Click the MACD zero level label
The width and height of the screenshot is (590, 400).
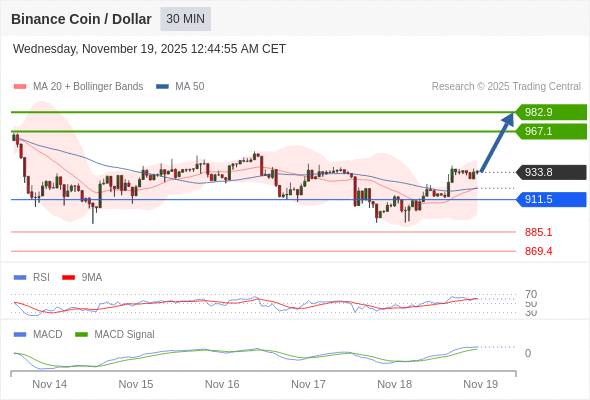pos(528,353)
